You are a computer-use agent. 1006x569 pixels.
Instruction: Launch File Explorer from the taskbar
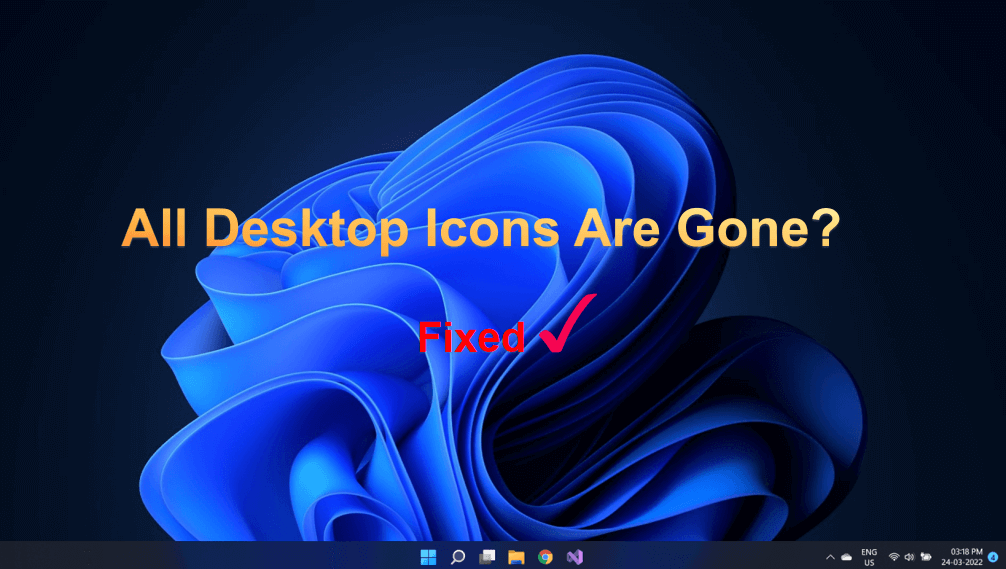pos(516,556)
